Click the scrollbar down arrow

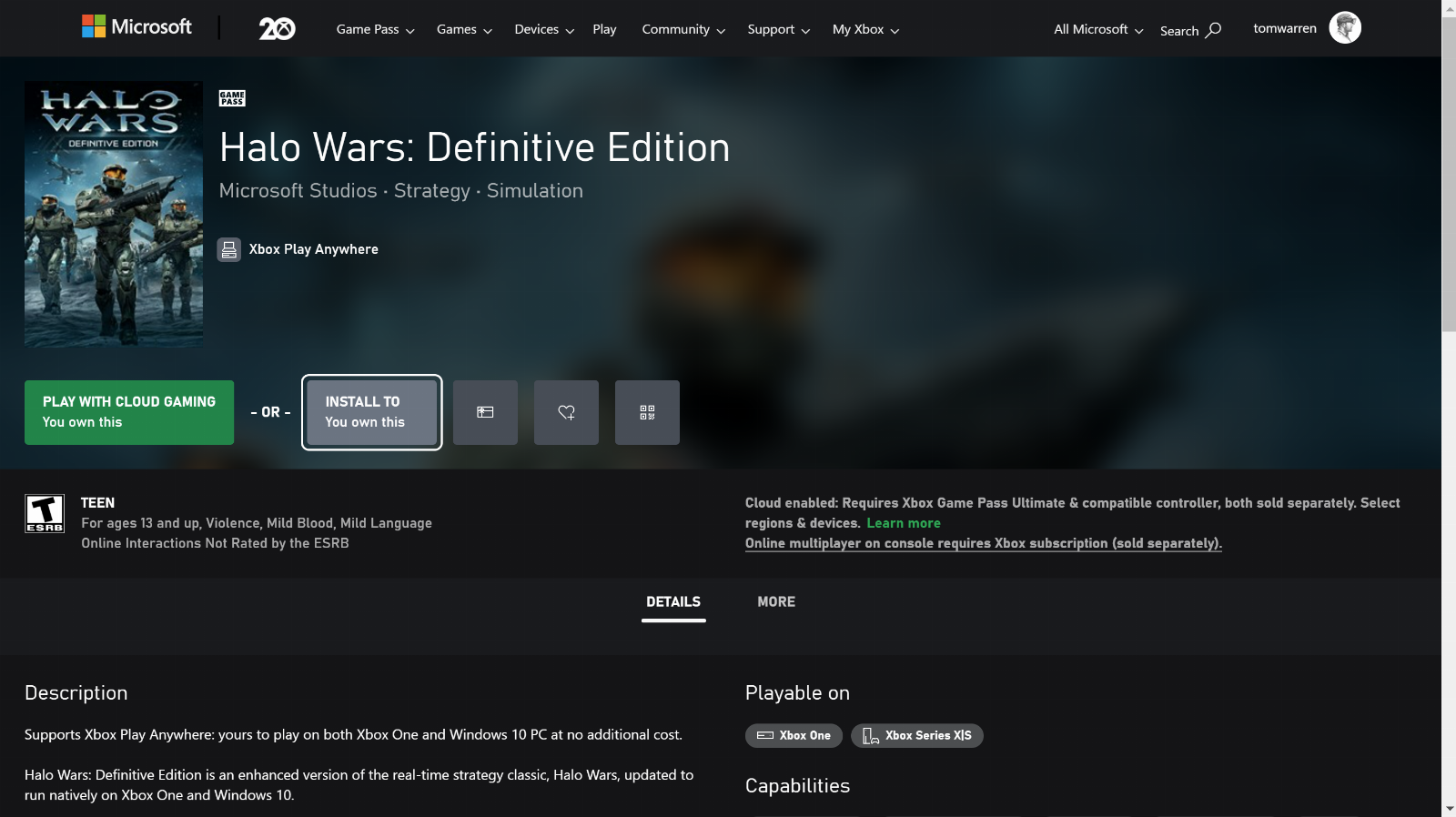(1449, 809)
